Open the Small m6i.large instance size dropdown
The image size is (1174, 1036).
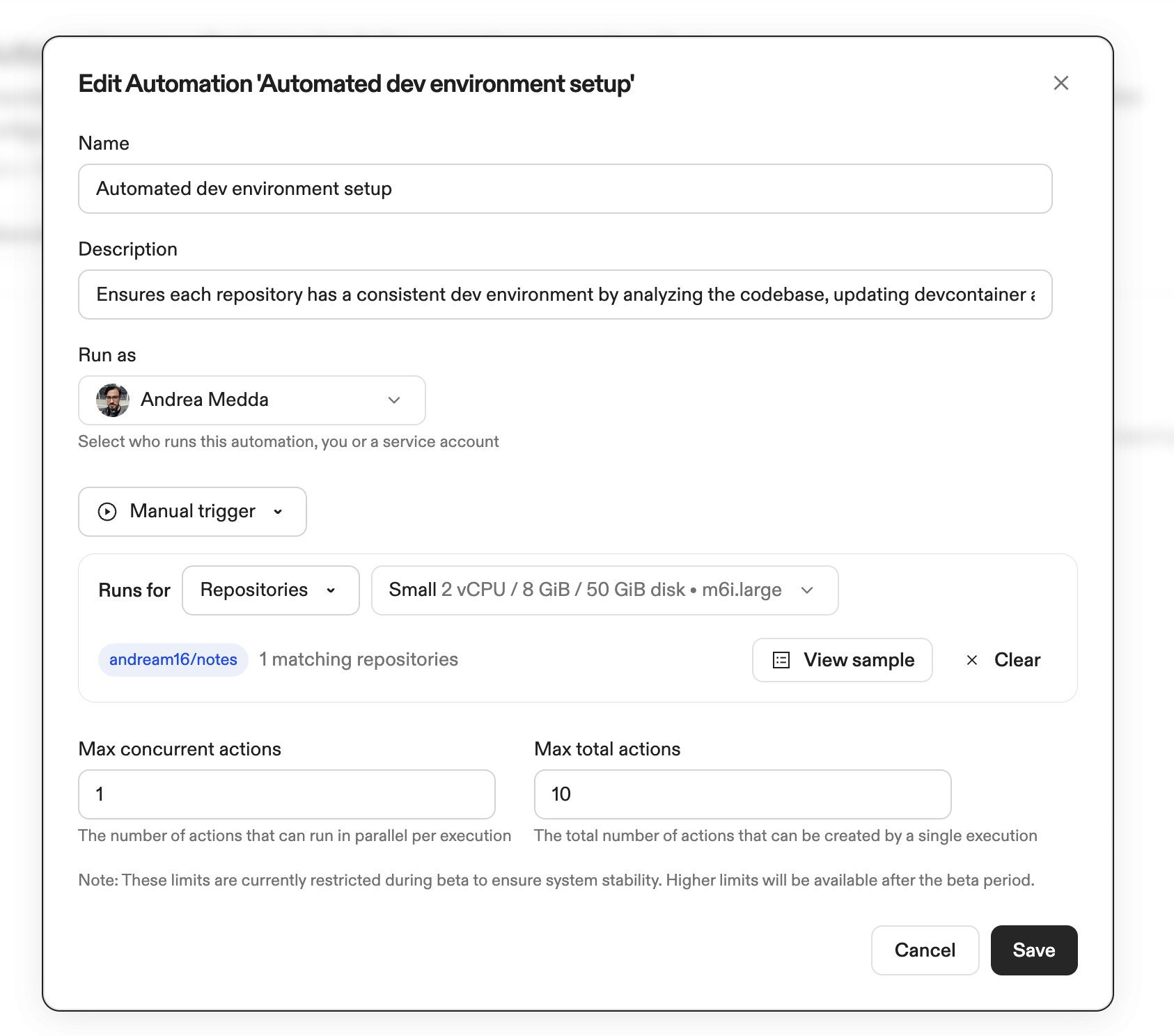(604, 590)
